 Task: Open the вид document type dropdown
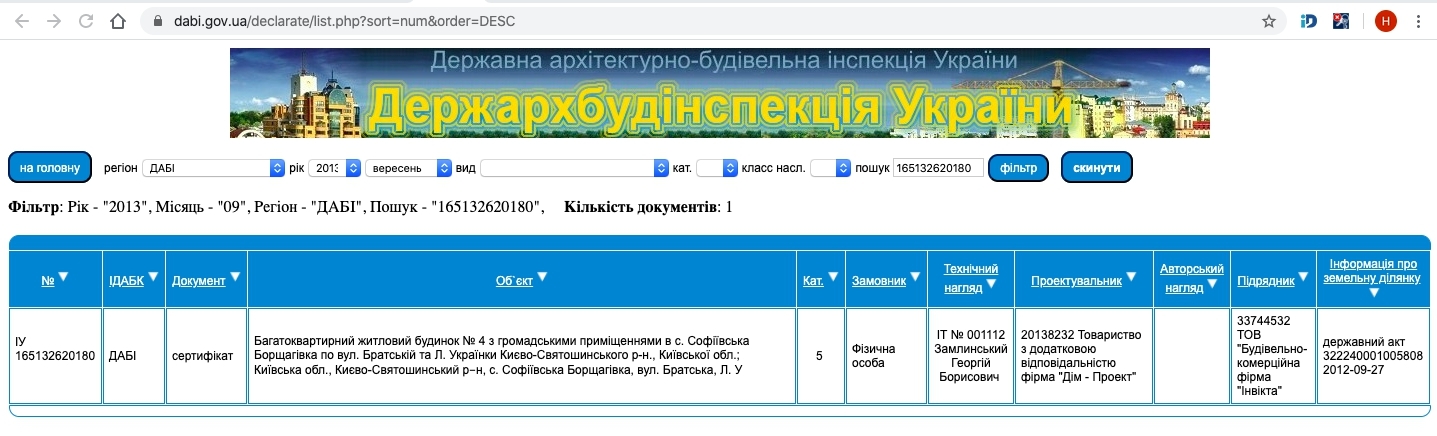tap(574, 168)
